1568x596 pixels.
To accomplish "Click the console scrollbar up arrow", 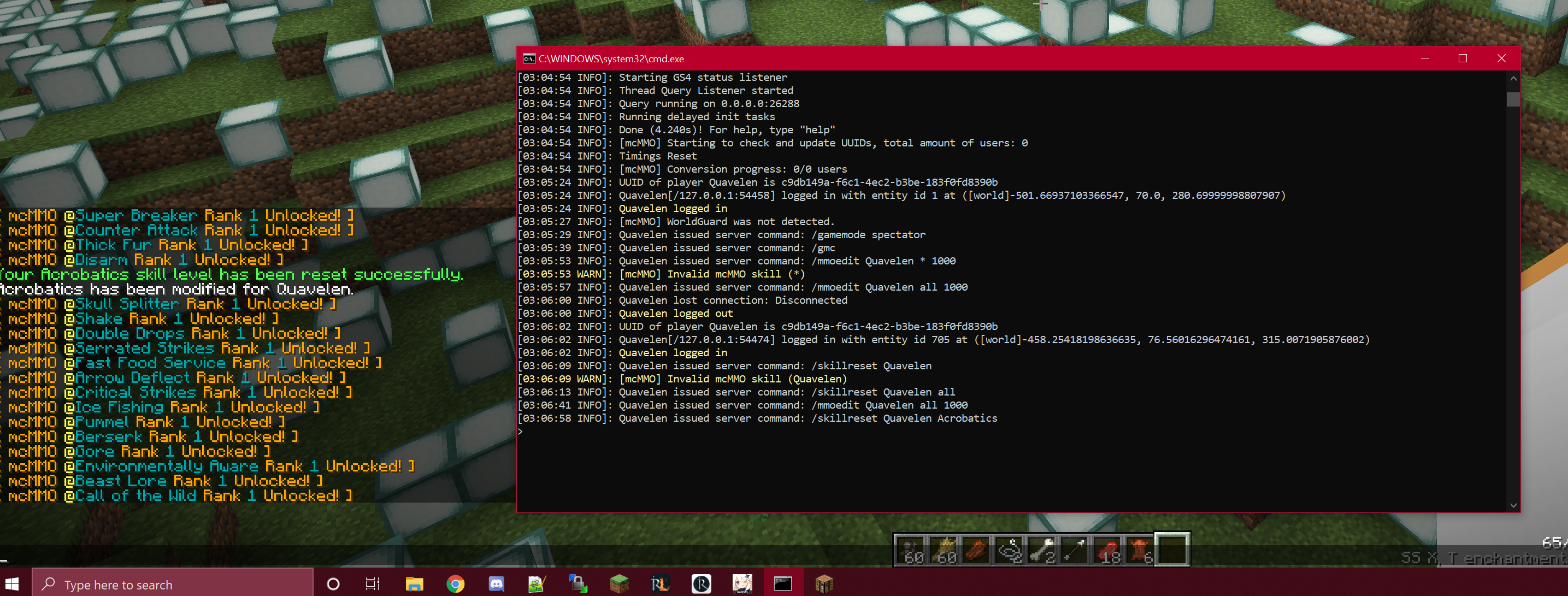I will [x=1514, y=78].
